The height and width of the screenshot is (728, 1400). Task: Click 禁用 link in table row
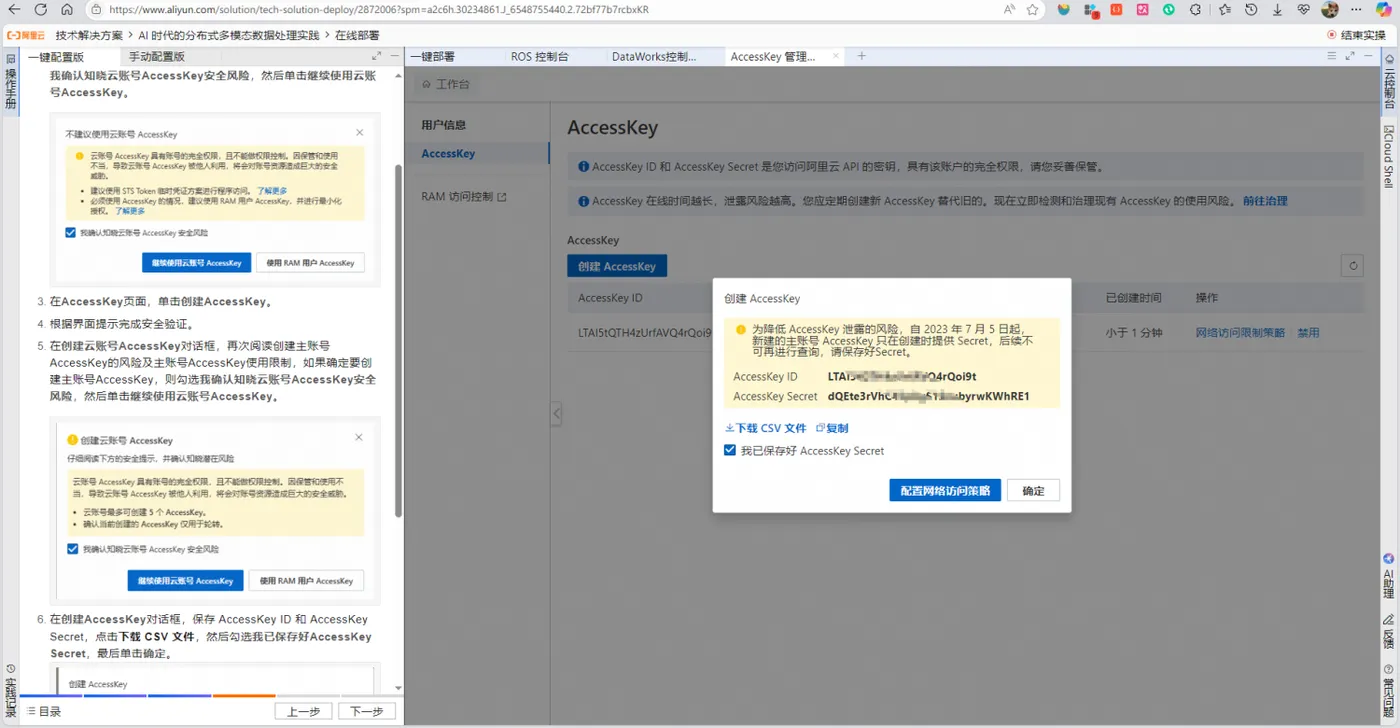point(1308,333)
